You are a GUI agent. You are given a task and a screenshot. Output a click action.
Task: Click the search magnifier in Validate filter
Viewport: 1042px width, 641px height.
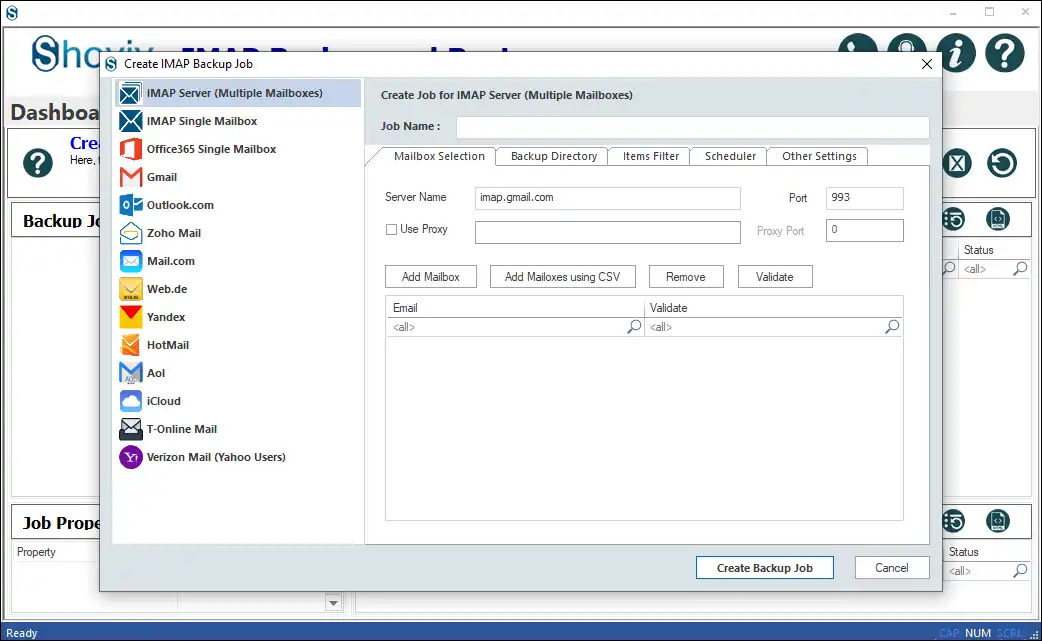(892, 326)
